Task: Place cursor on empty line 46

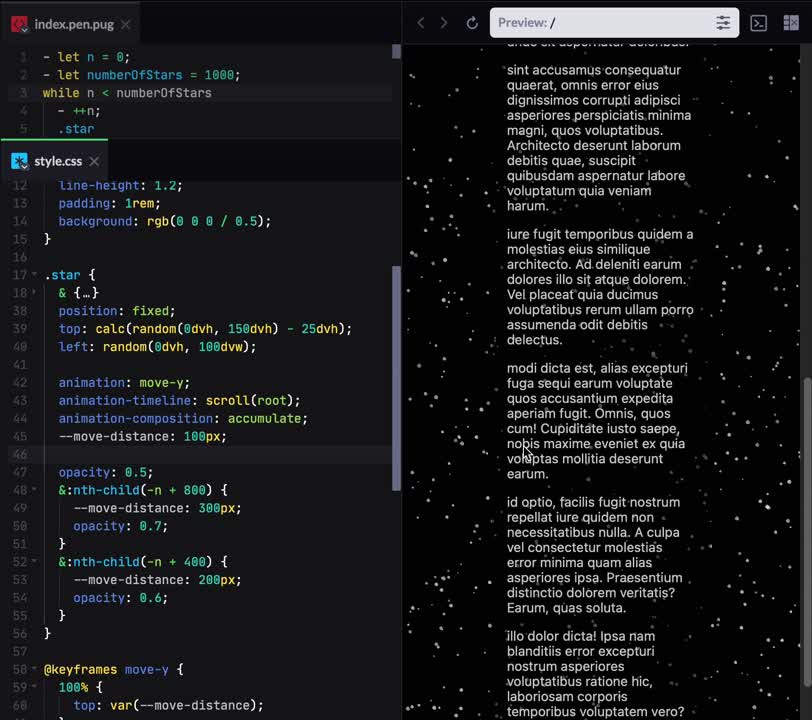Action: [200, 455]
